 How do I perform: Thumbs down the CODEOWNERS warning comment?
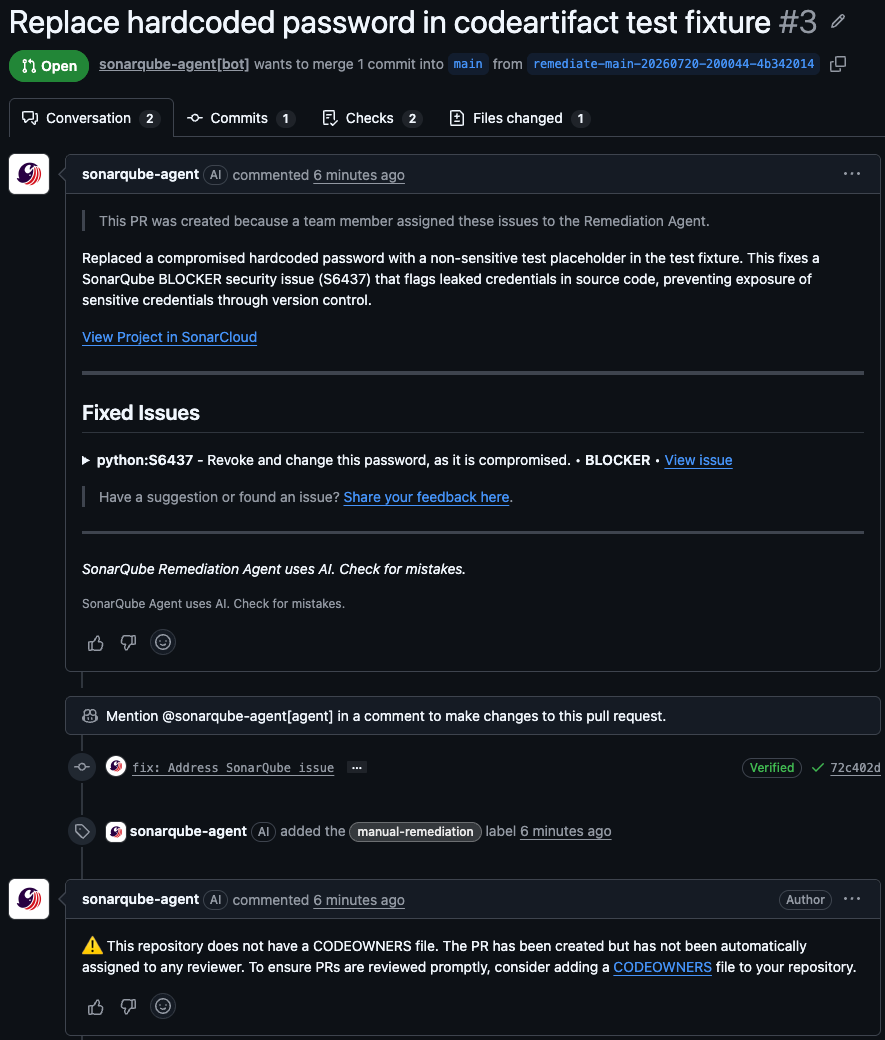point(128,1006)
